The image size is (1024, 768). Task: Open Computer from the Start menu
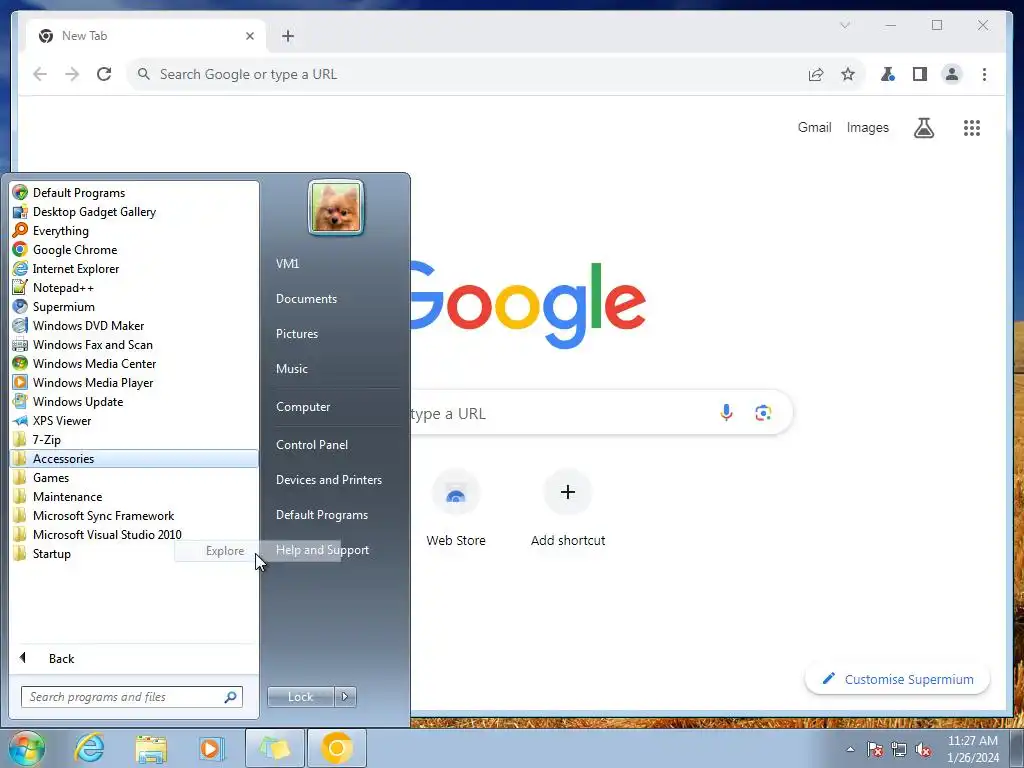click(303, 407)
